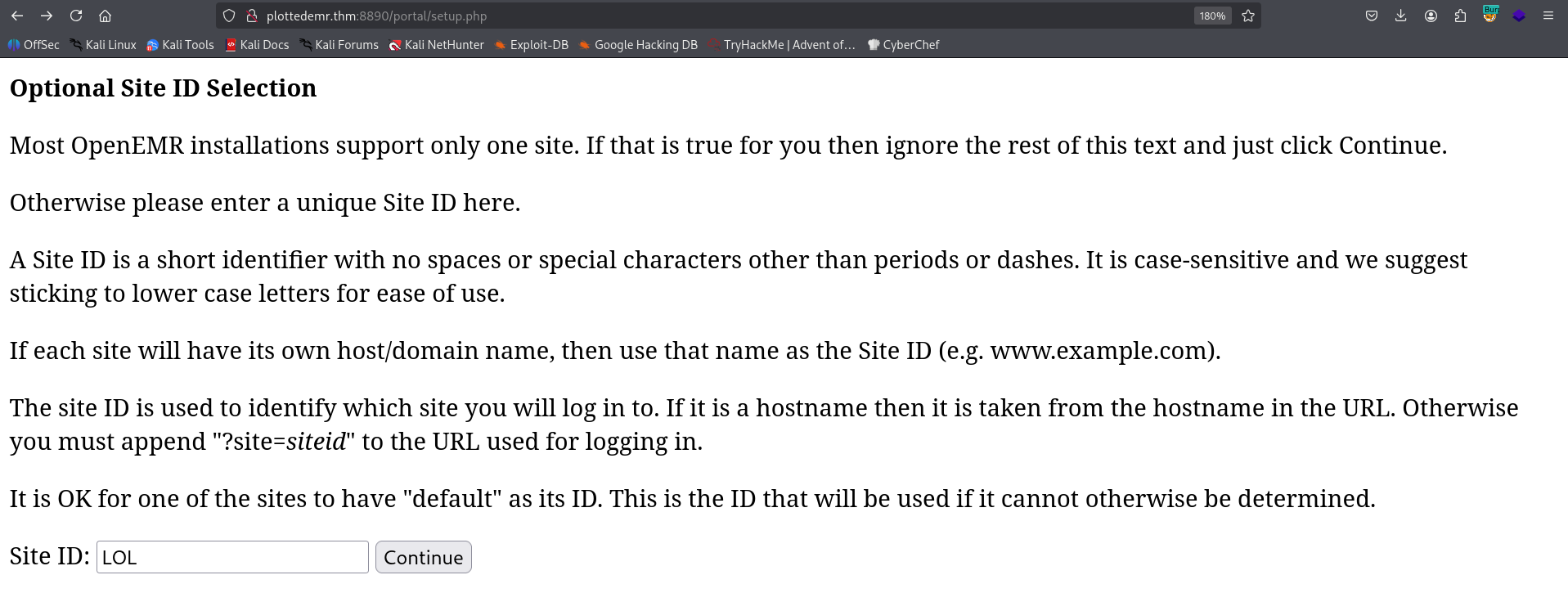Image resolution: width=1568 pixels, height=602 pixels.
Task: Go forward to the next page
Action: [x=47, y=16]
